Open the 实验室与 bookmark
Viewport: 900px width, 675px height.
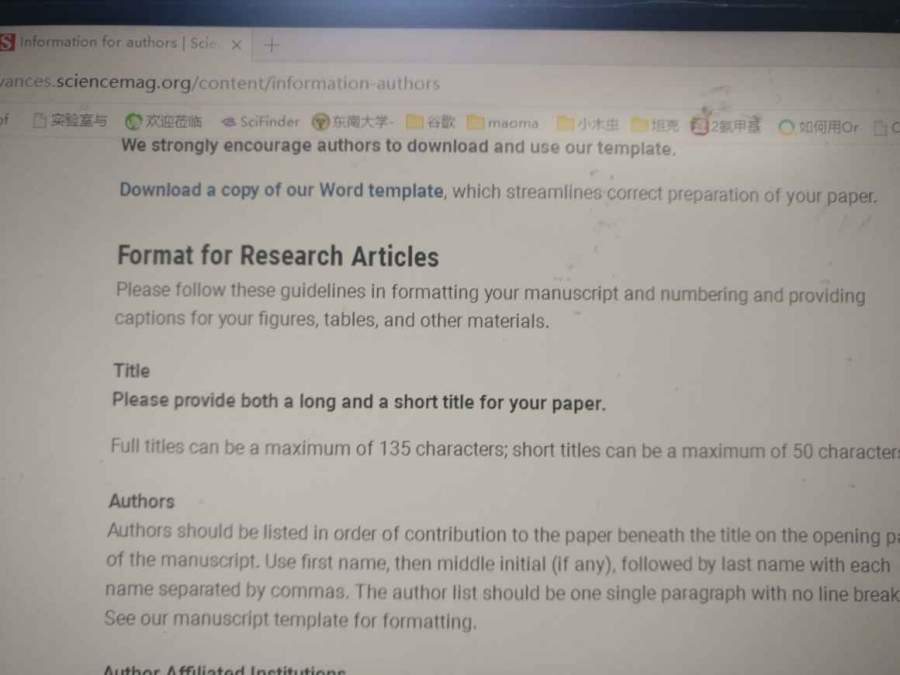click(x=70, y=121)
